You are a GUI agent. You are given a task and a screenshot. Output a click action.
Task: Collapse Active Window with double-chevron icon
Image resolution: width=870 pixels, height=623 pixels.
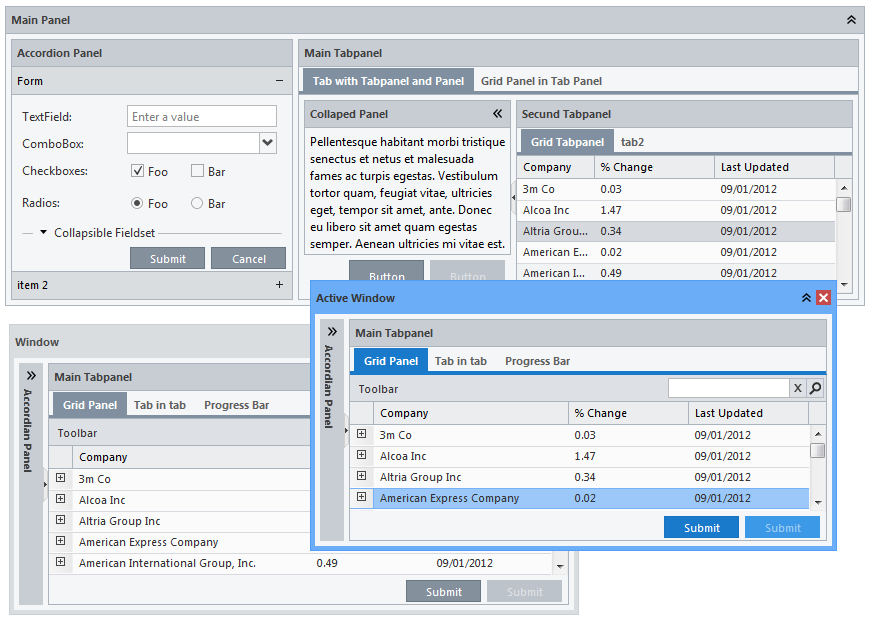[x=806, y=298]
